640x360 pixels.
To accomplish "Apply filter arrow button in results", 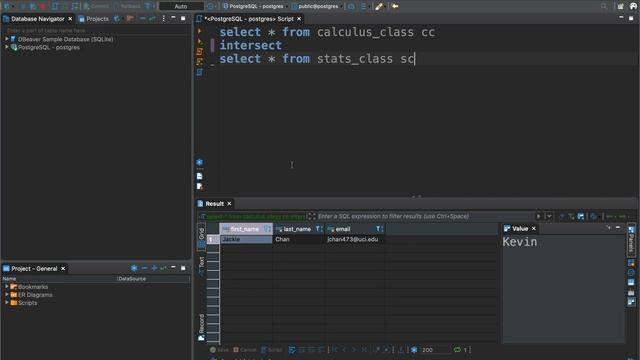I will click(538, 216).
